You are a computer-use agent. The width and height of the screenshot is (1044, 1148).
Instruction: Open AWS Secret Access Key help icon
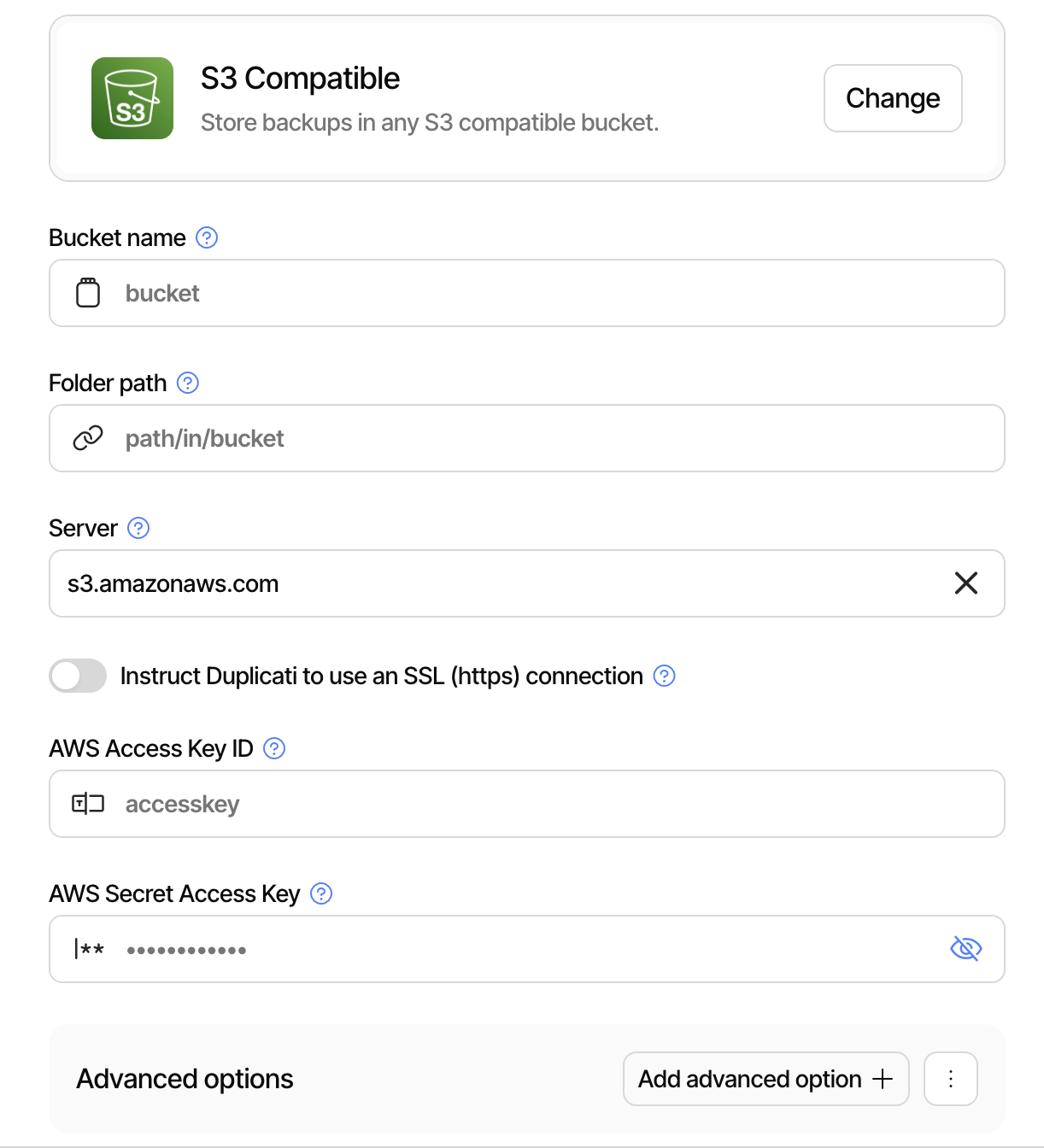321,893
